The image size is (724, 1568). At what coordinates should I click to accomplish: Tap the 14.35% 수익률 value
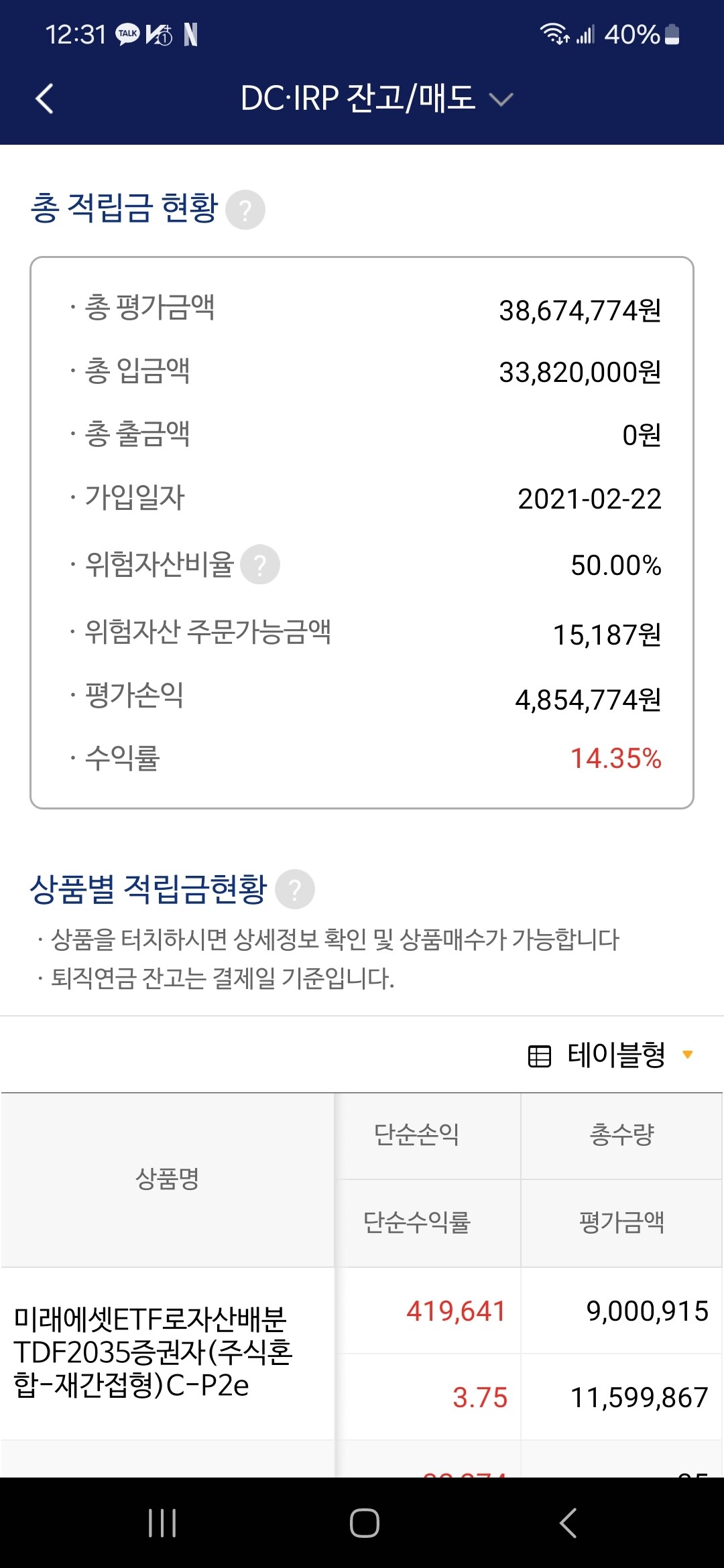tap(615, 759)
